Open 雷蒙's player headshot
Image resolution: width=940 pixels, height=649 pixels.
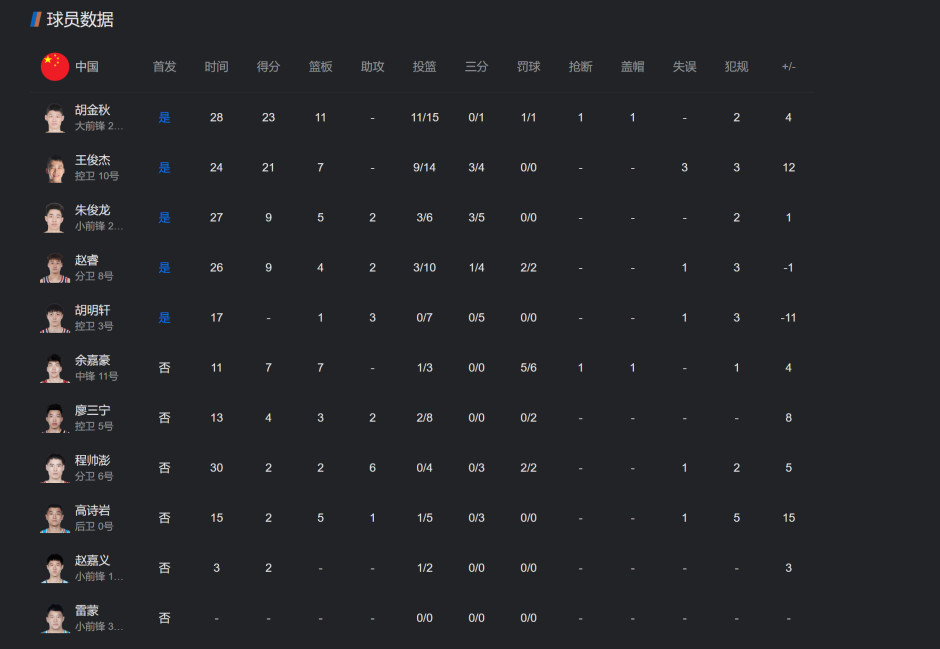(54, 618)
